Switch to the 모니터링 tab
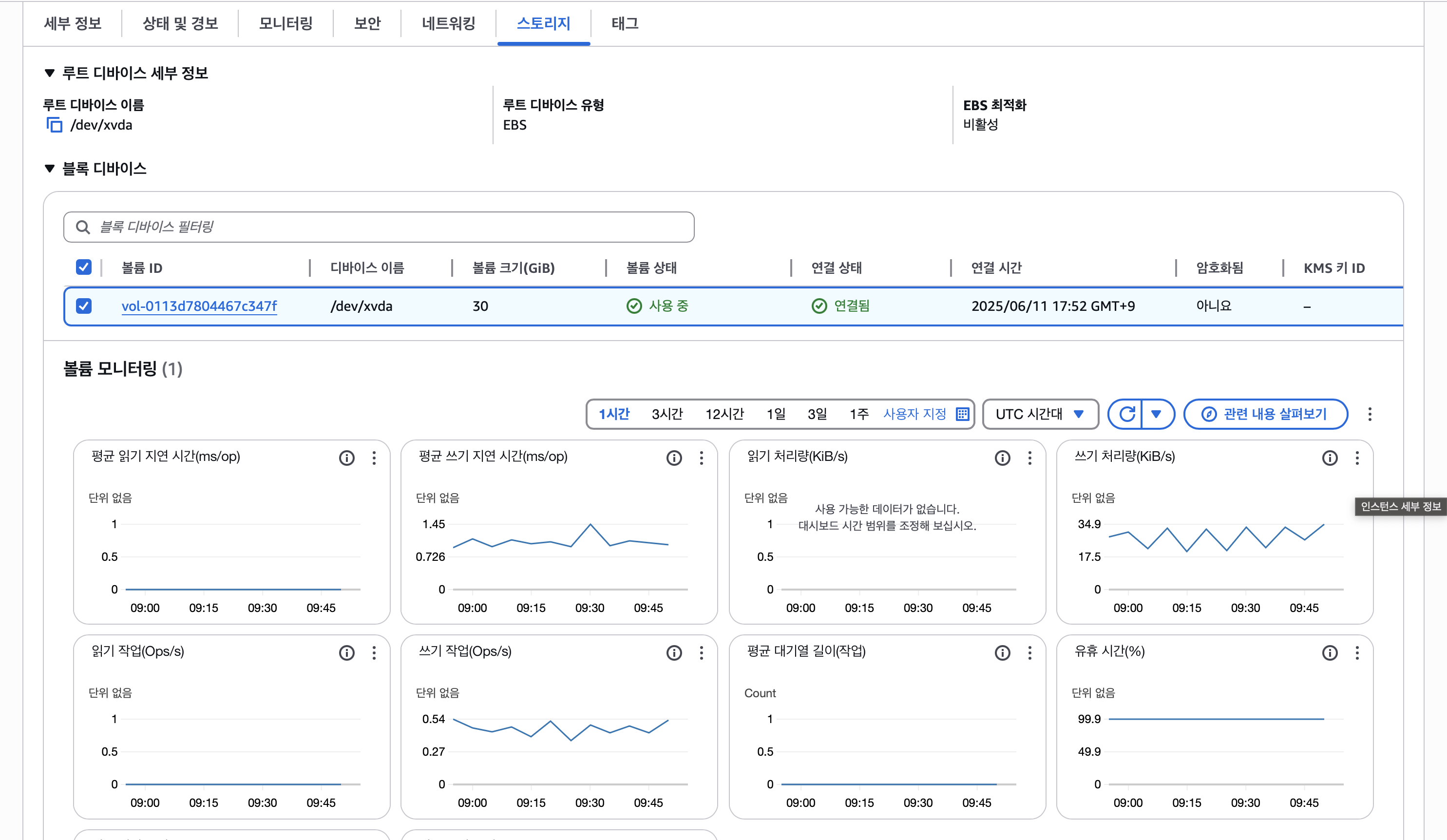This screenshot has width=1447, height=840. (x=286, y=23)
